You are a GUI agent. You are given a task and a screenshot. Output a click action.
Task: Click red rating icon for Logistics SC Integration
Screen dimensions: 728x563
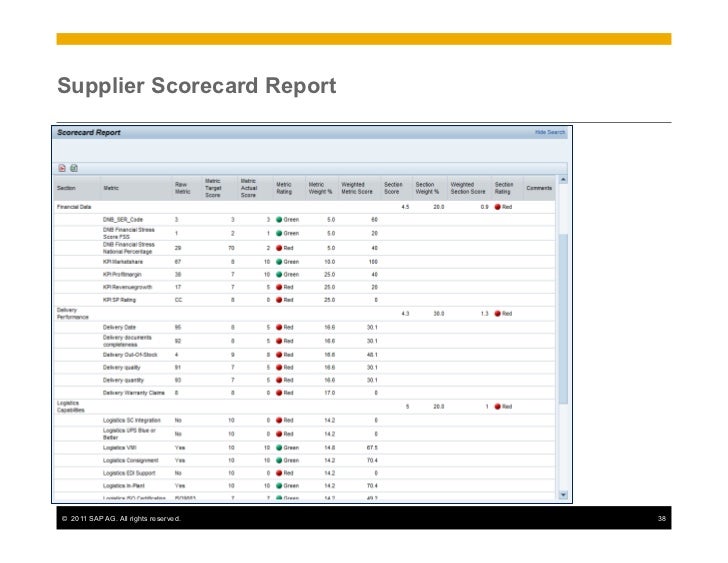[x=279, y=421]
